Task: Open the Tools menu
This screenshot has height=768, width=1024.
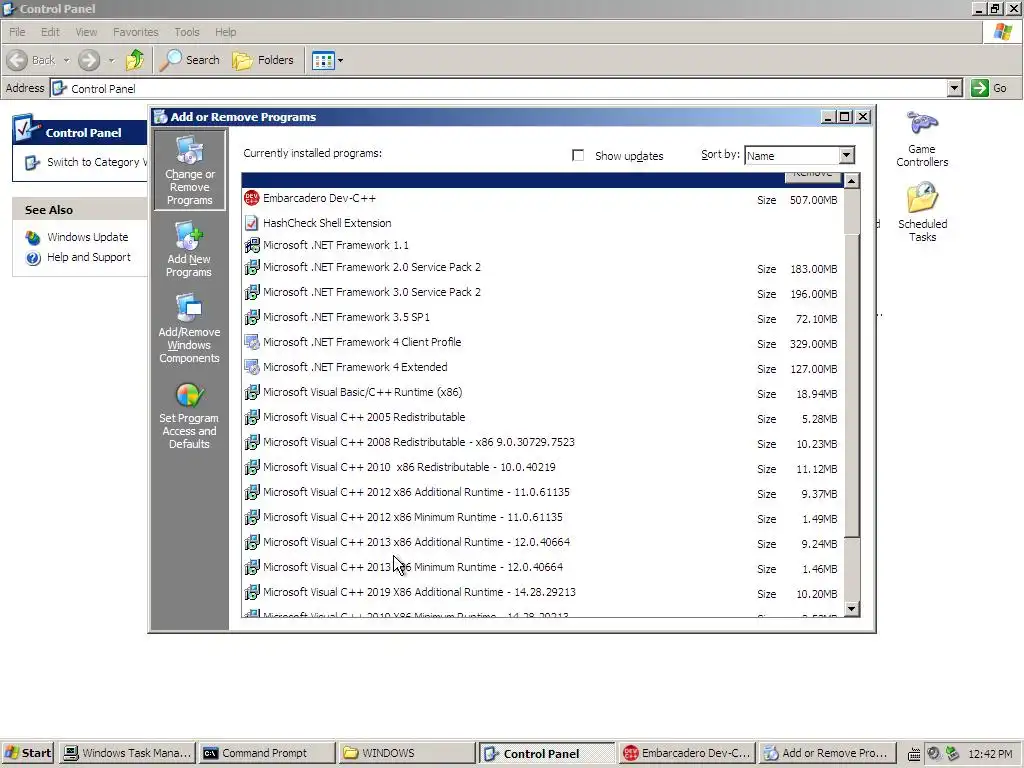Action: click(x=186, y=32)
